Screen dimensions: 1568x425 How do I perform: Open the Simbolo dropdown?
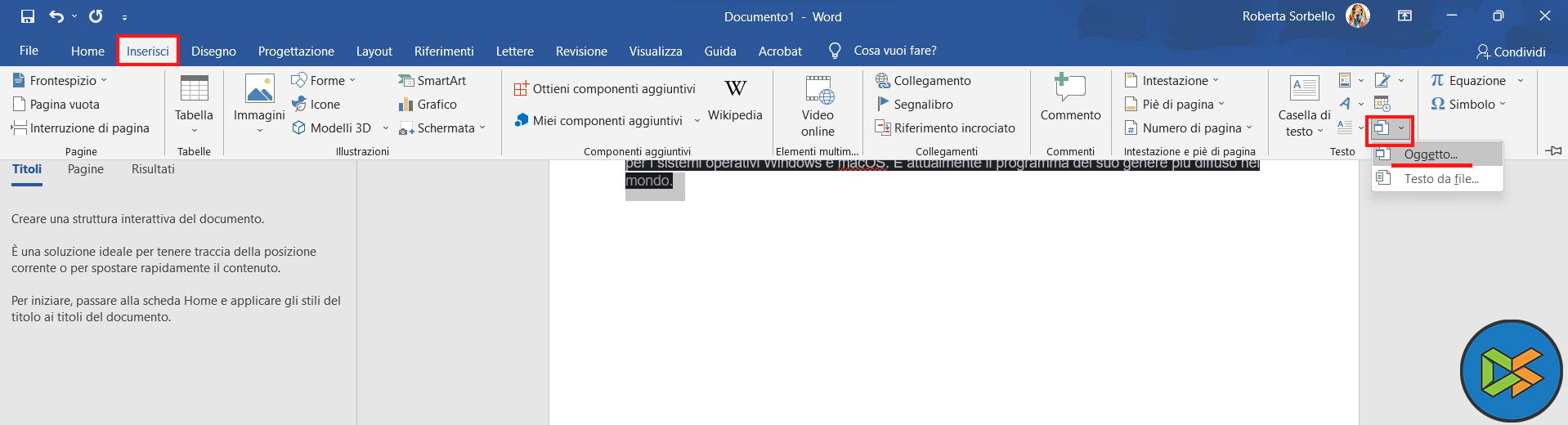pyautogui.click(x=1468, y=104)
